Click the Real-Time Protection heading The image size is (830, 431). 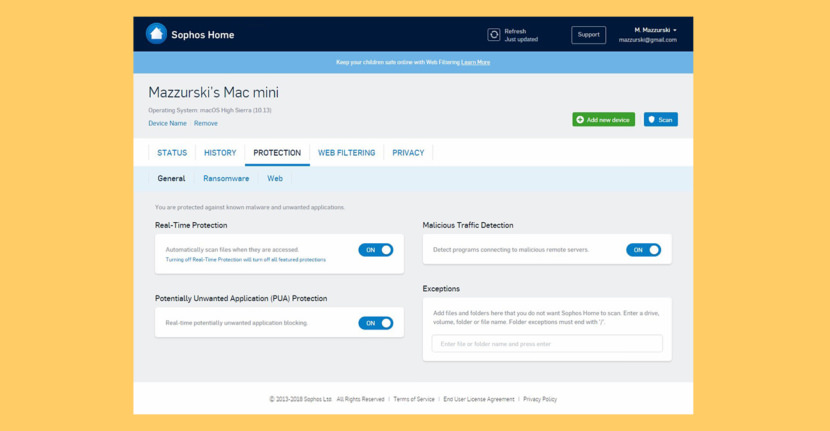(x=191, y=225)
